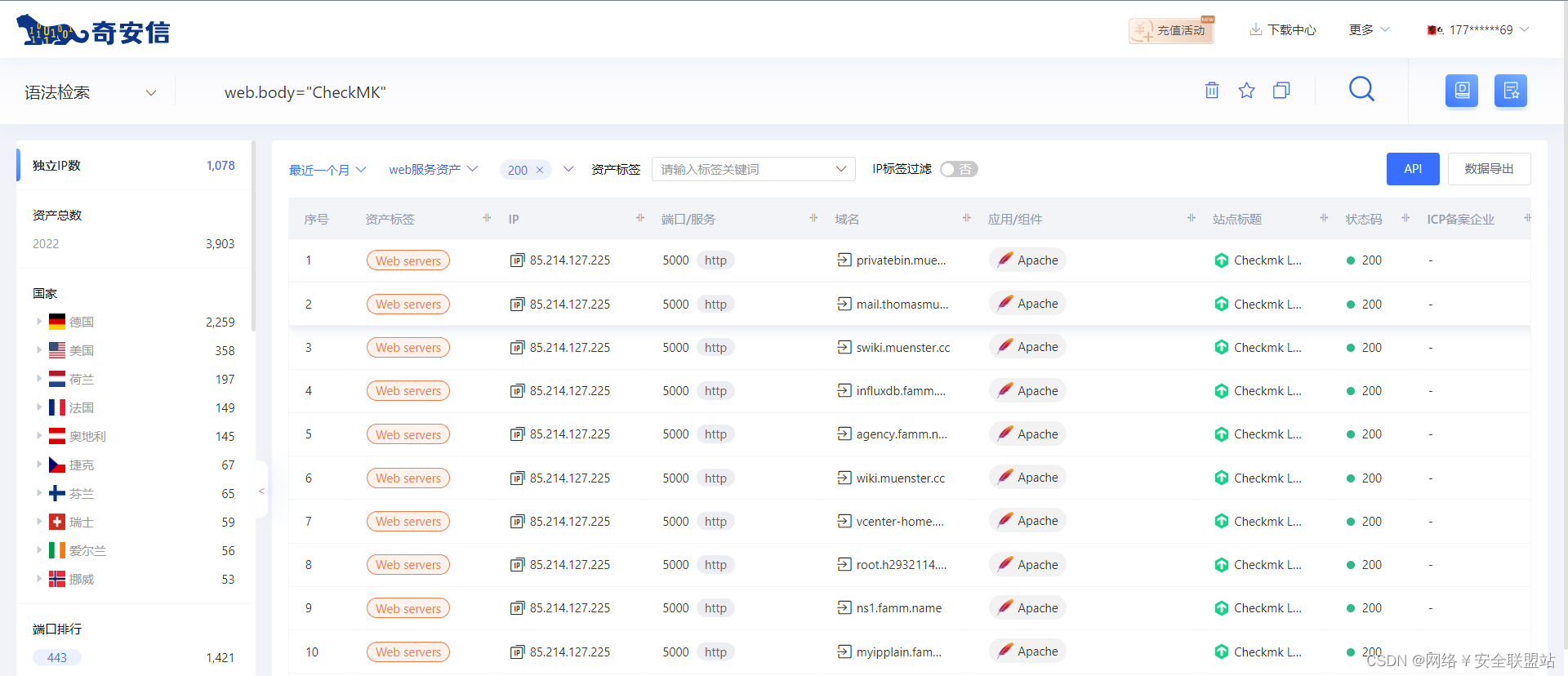Click column pin icon beside 域名 header
1568x676 pixels.
click(x=967, y=218)
